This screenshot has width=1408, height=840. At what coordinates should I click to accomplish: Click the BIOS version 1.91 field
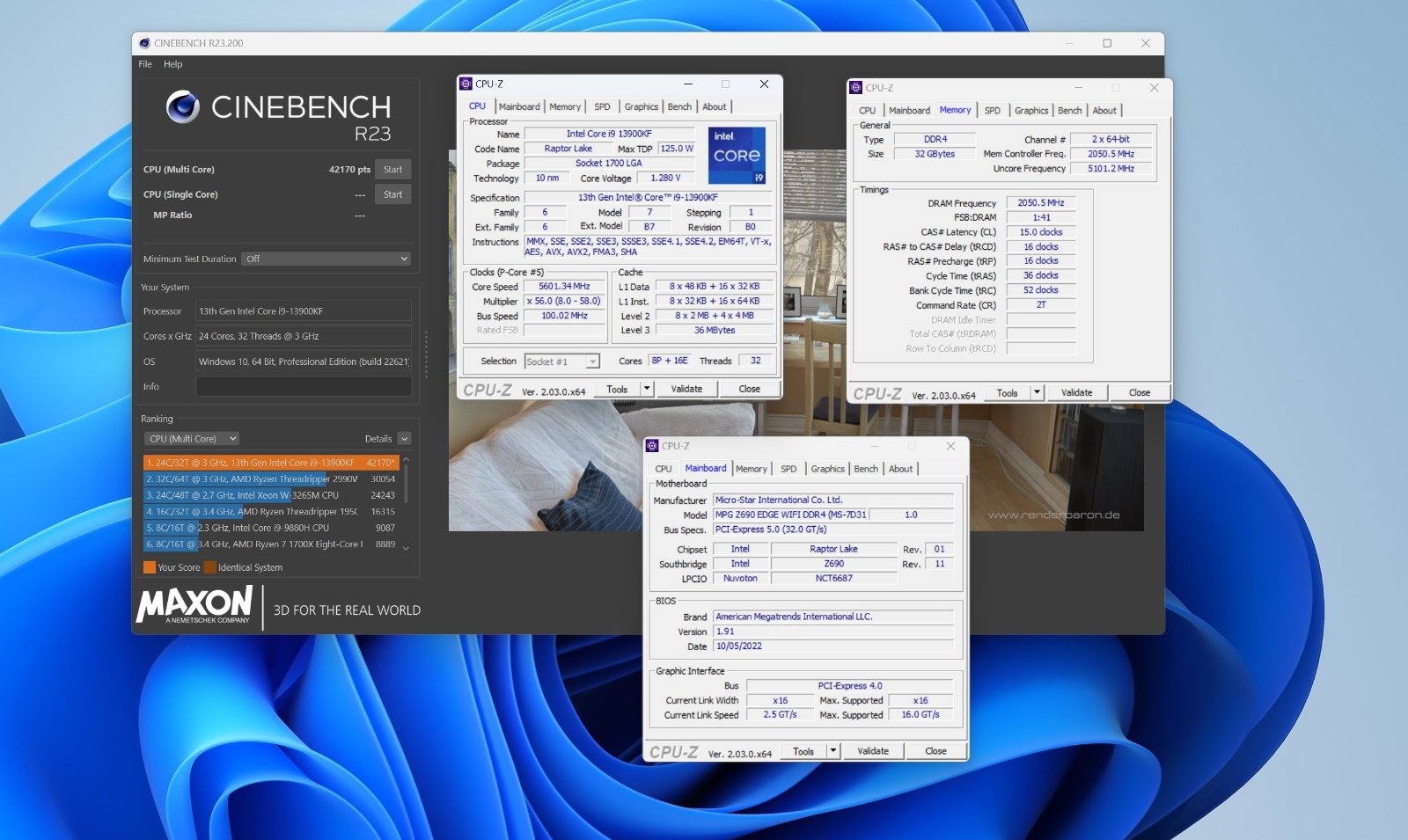click(833, 632)
